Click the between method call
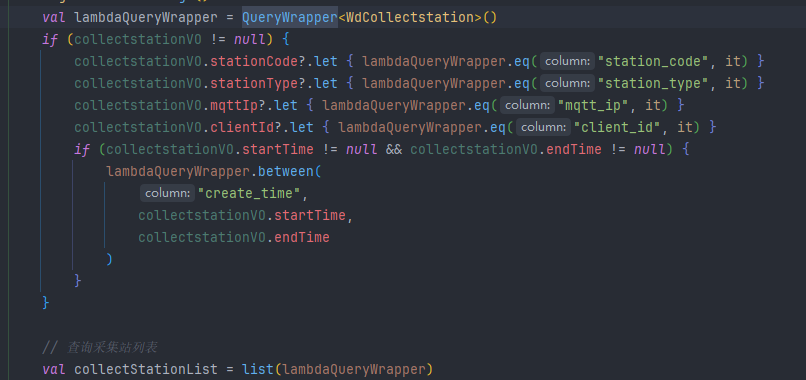Image resolution: width=806 pixels, height=380 pixels. point(286,171)
